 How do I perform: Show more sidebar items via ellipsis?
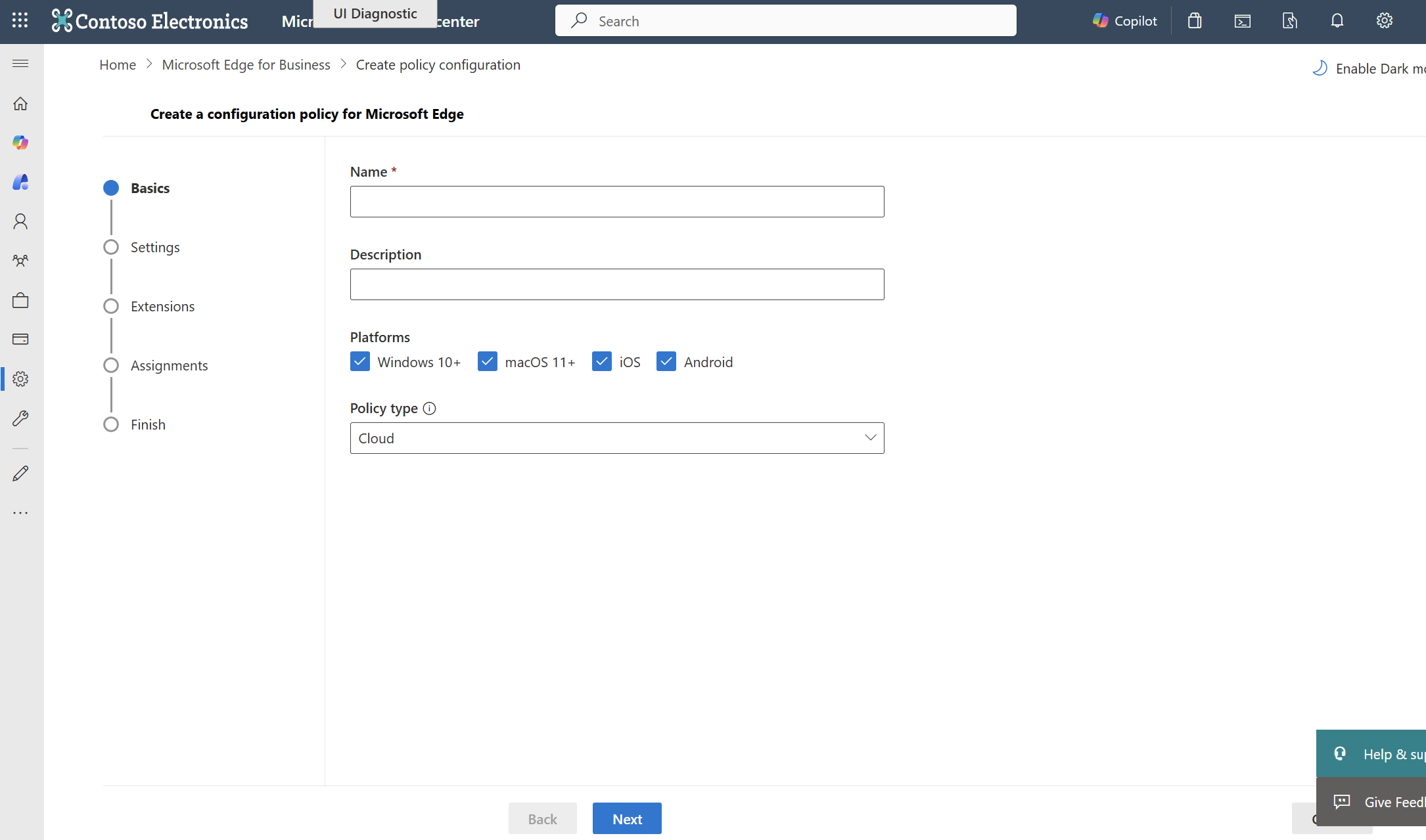(x=20, y=513)
